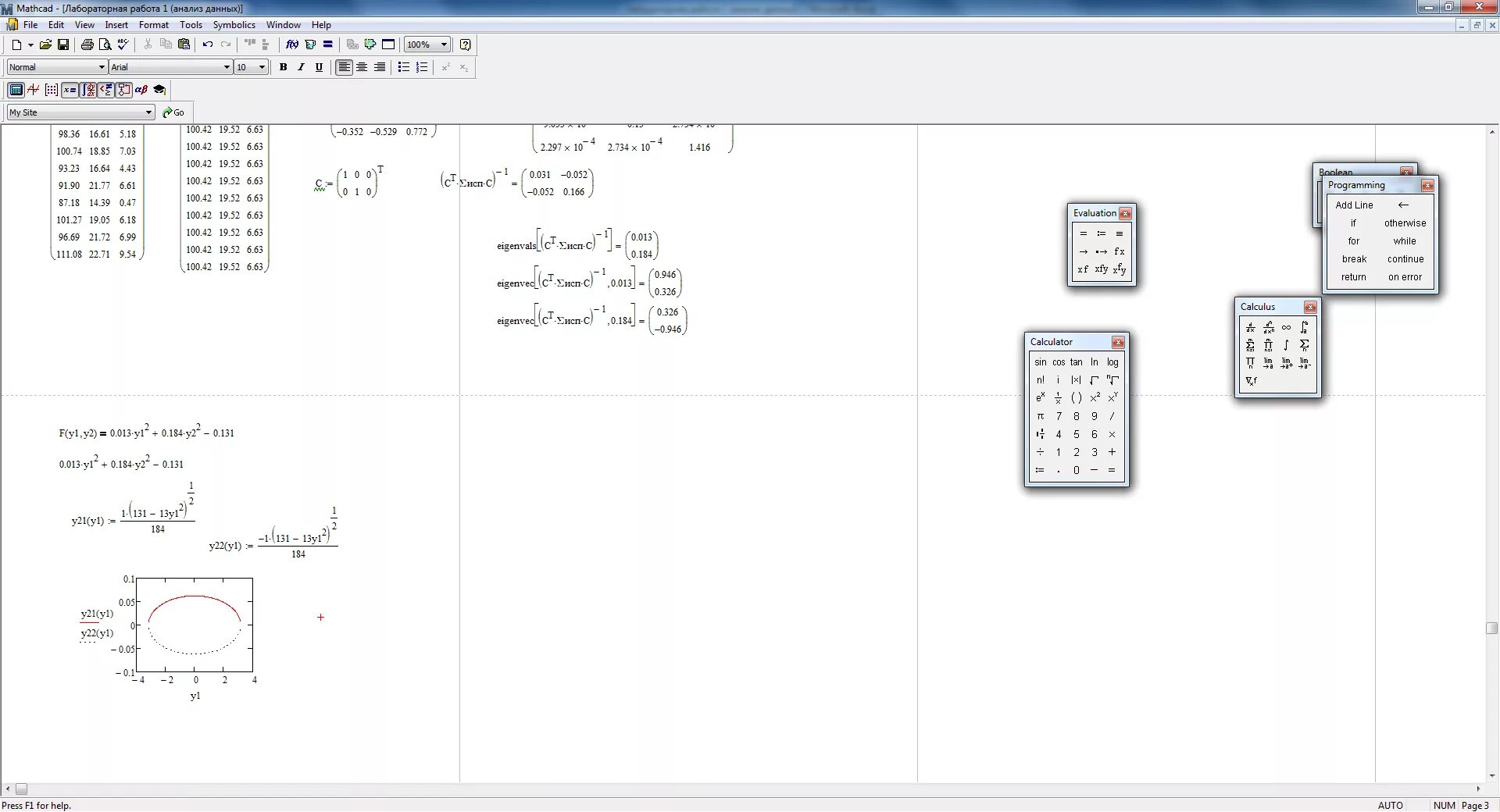Open the Tools menu

point(191,25)
